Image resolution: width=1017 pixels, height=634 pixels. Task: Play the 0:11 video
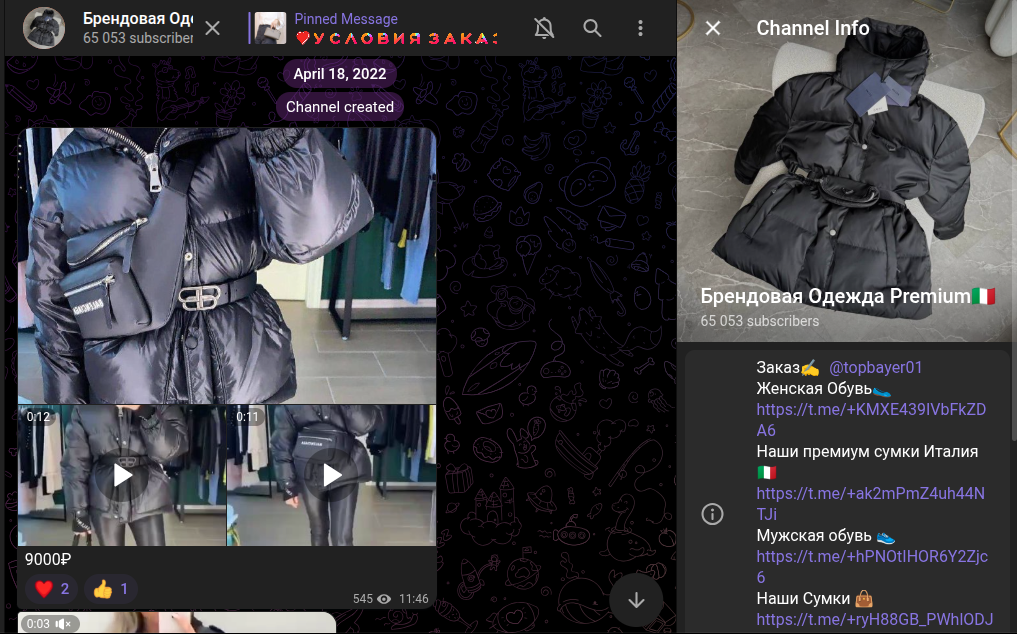pyautogui.click(x=332, y=475)
